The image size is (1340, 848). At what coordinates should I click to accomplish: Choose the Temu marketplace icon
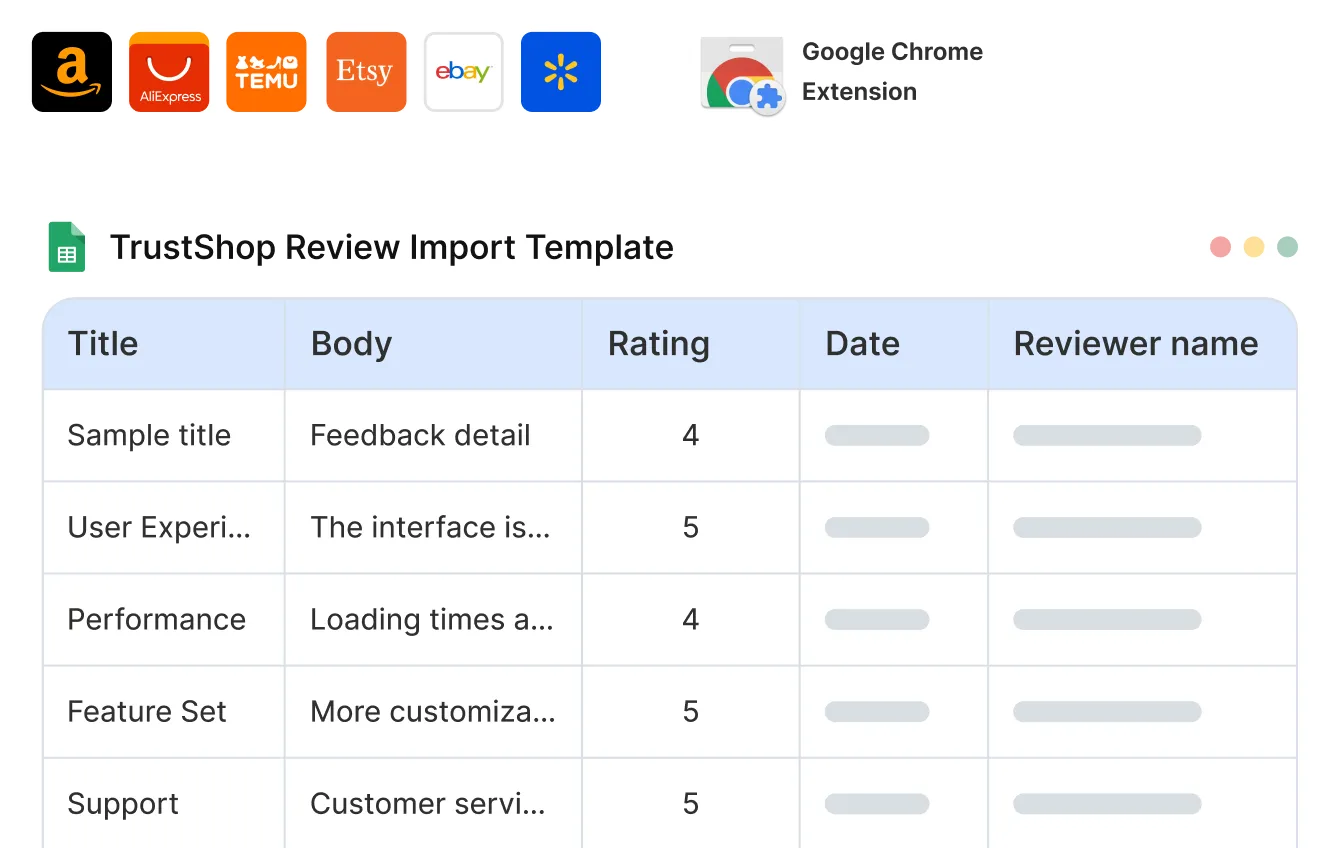[266, 72]
